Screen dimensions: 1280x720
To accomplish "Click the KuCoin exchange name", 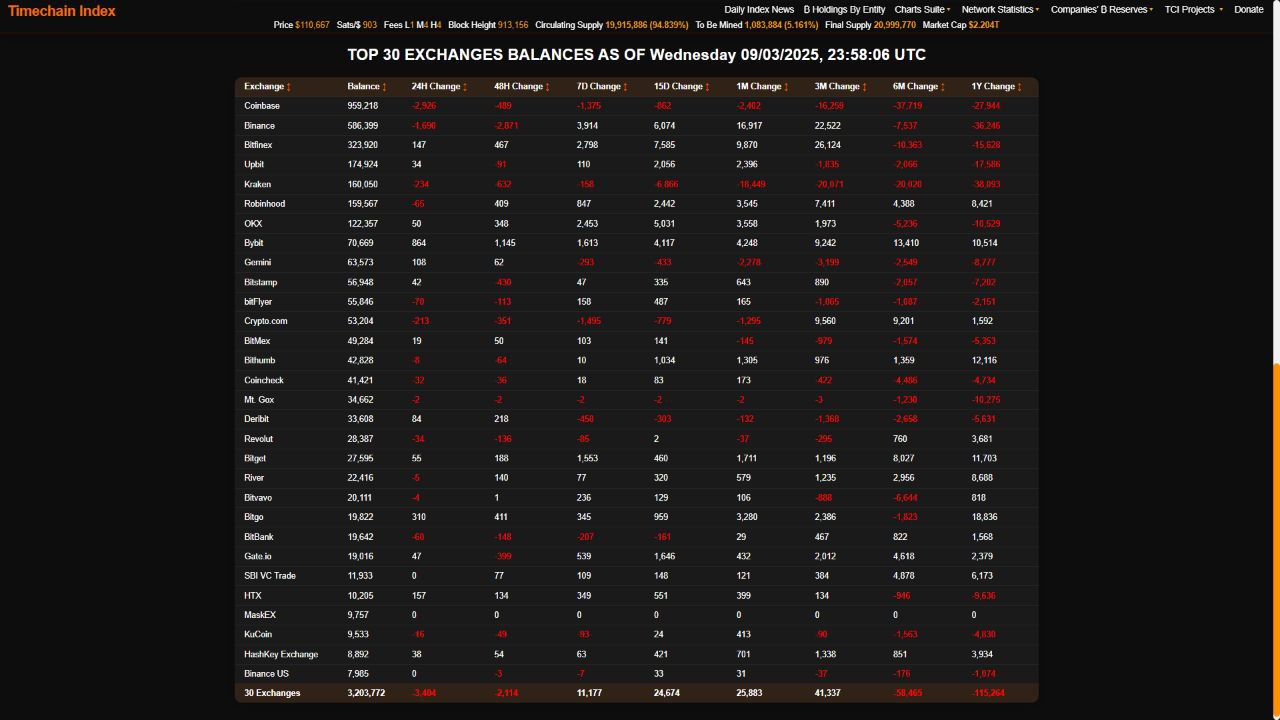I will coord(258,634).
